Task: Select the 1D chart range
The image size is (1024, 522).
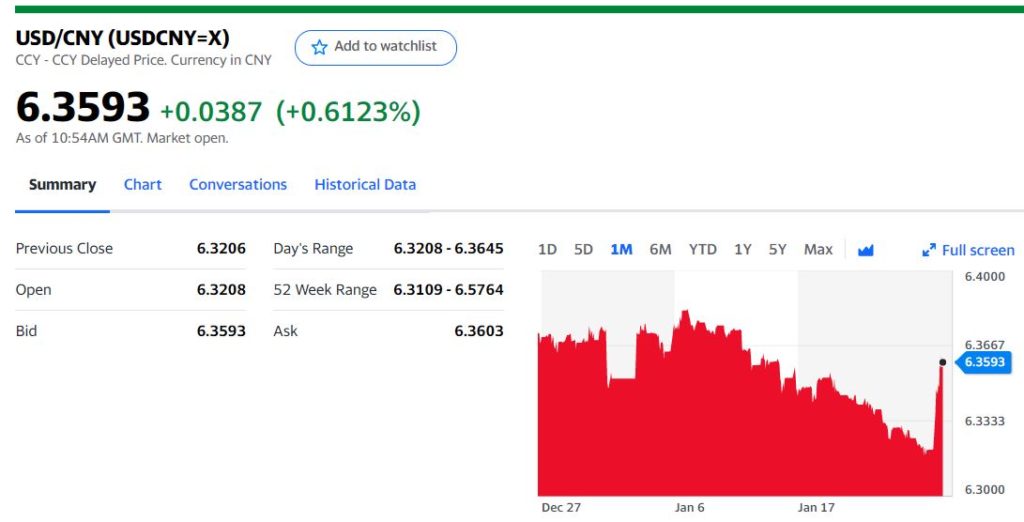Action: pyautogui.click(x=547, y=250)
